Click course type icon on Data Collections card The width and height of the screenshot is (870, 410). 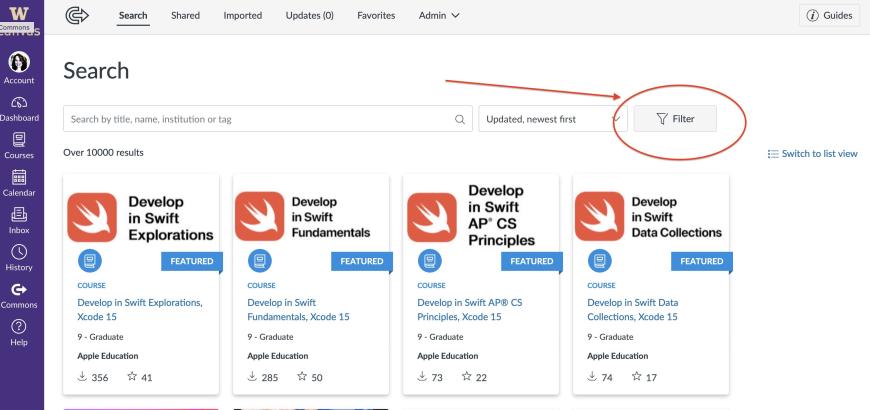coord(599,261)
